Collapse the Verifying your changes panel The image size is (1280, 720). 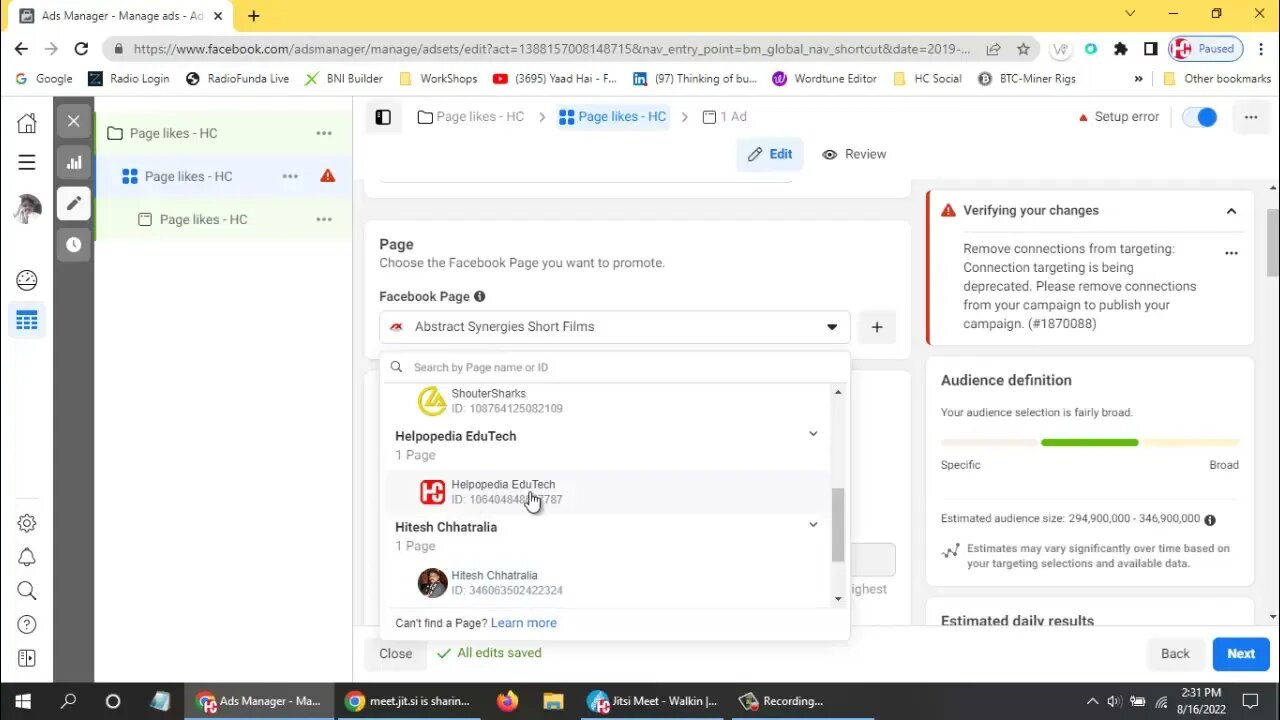pyautogui.click(x=1231, y=211)
